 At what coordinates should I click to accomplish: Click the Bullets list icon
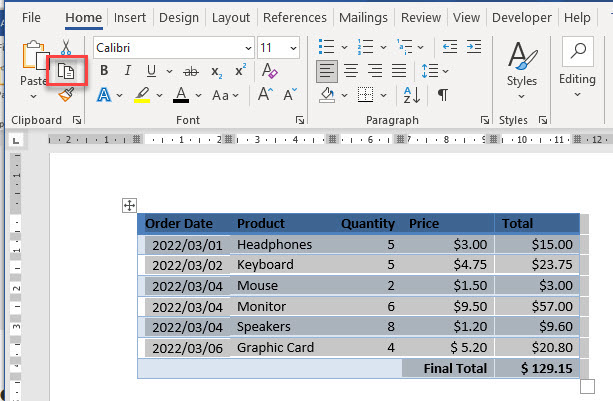pyautogui.click(x=325, y=47)
